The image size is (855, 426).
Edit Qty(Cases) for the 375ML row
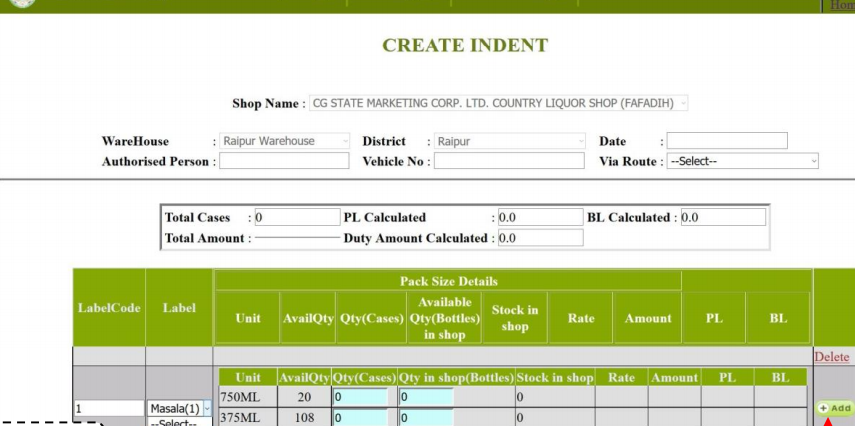click(x=360, y=418)
